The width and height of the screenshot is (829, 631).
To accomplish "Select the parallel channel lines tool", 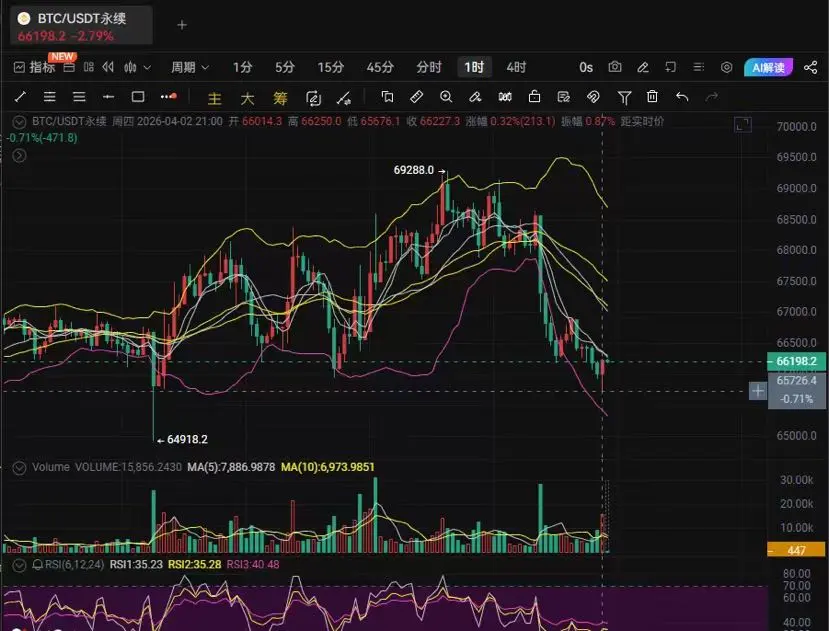I will (50, 97).
